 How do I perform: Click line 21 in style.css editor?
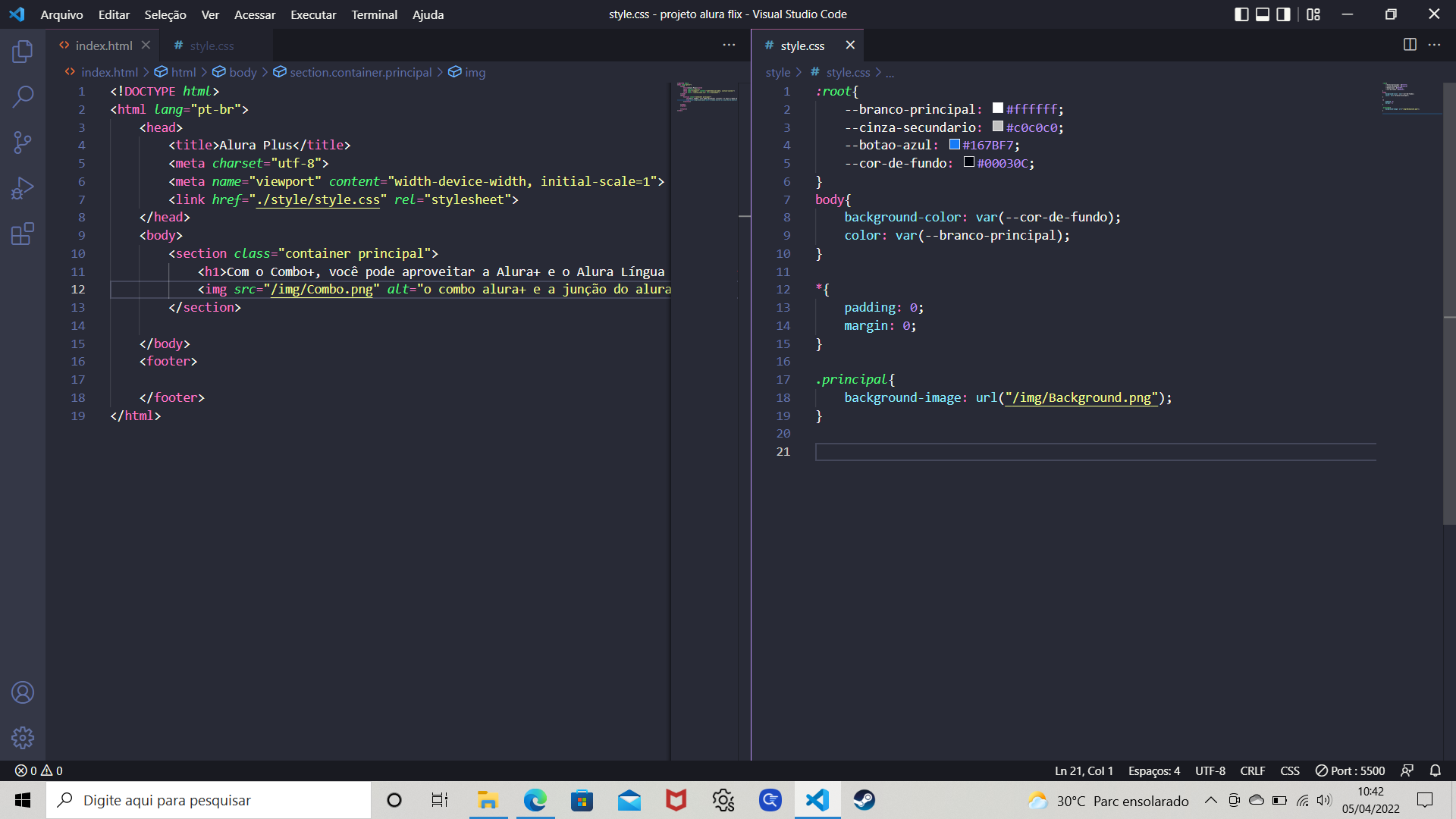[x=1096, y=452]
